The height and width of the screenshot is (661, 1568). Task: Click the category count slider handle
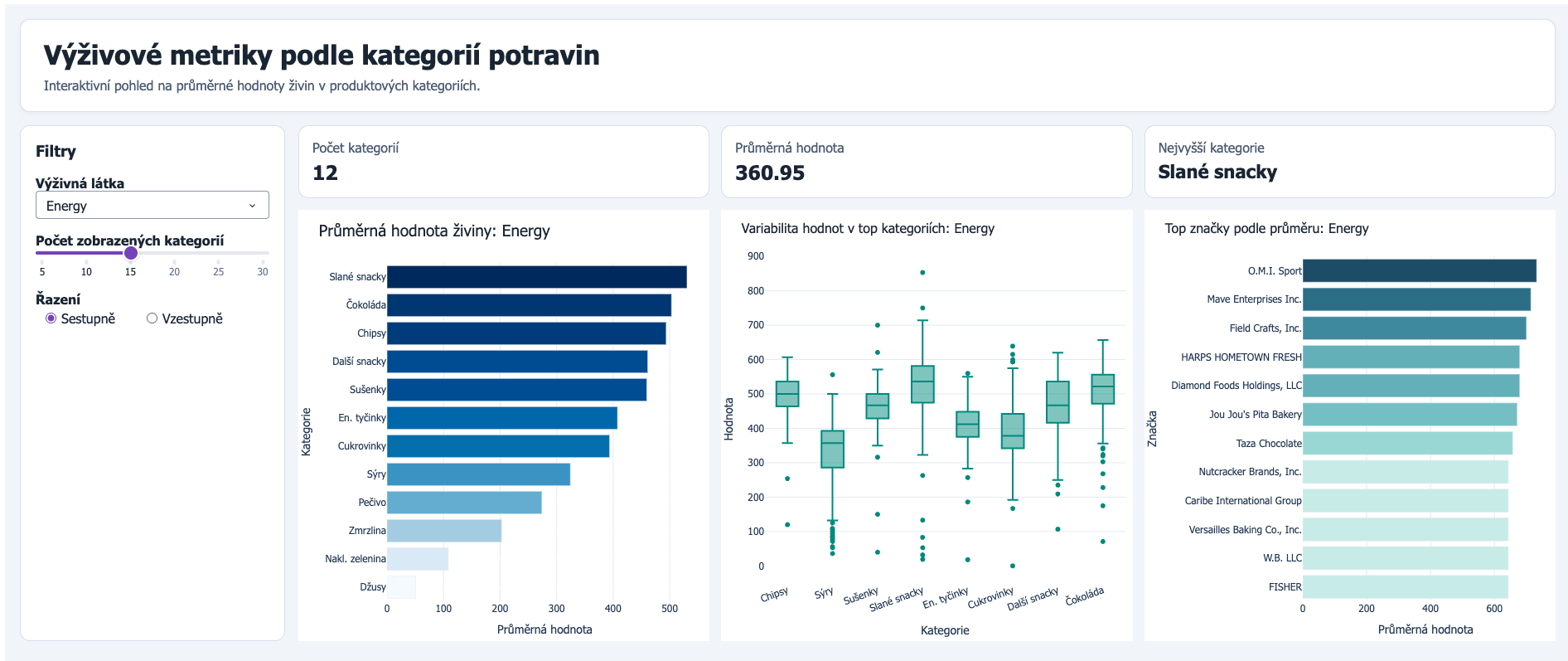[x=131, y=253]
